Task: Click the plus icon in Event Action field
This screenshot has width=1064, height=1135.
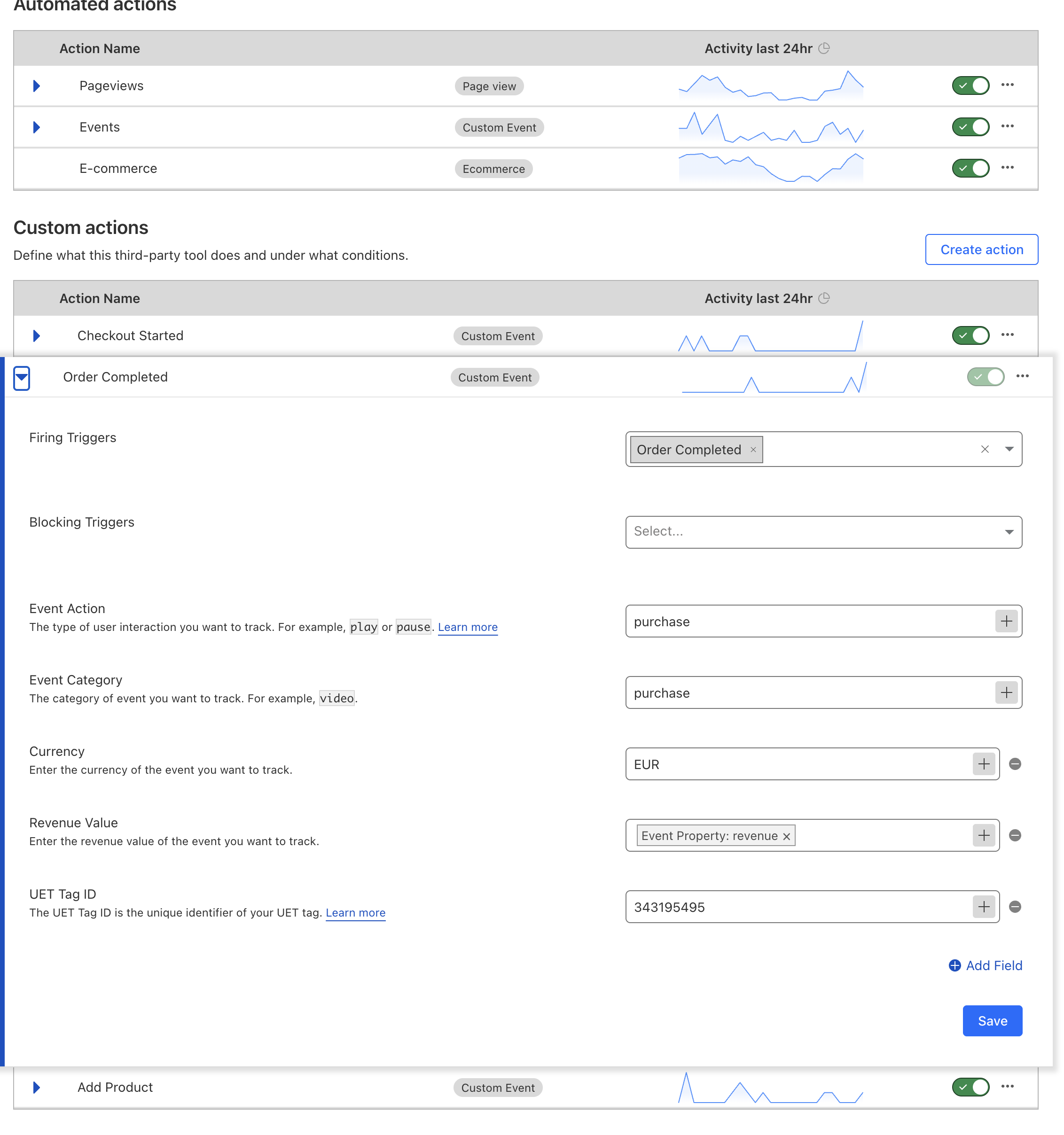Action: tap(1006, 621)
